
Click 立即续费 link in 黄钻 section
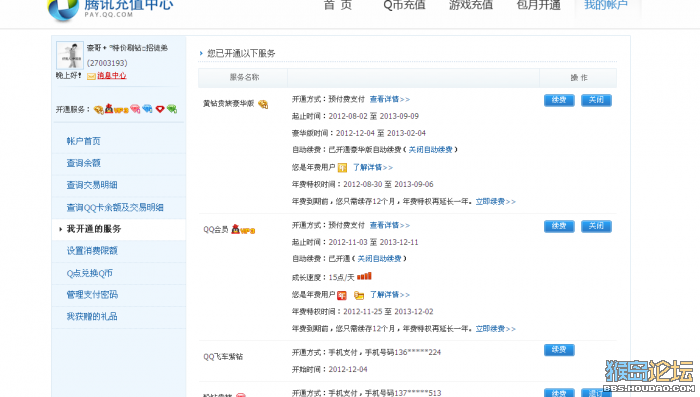pyautogui.click(x=495, y=201)
